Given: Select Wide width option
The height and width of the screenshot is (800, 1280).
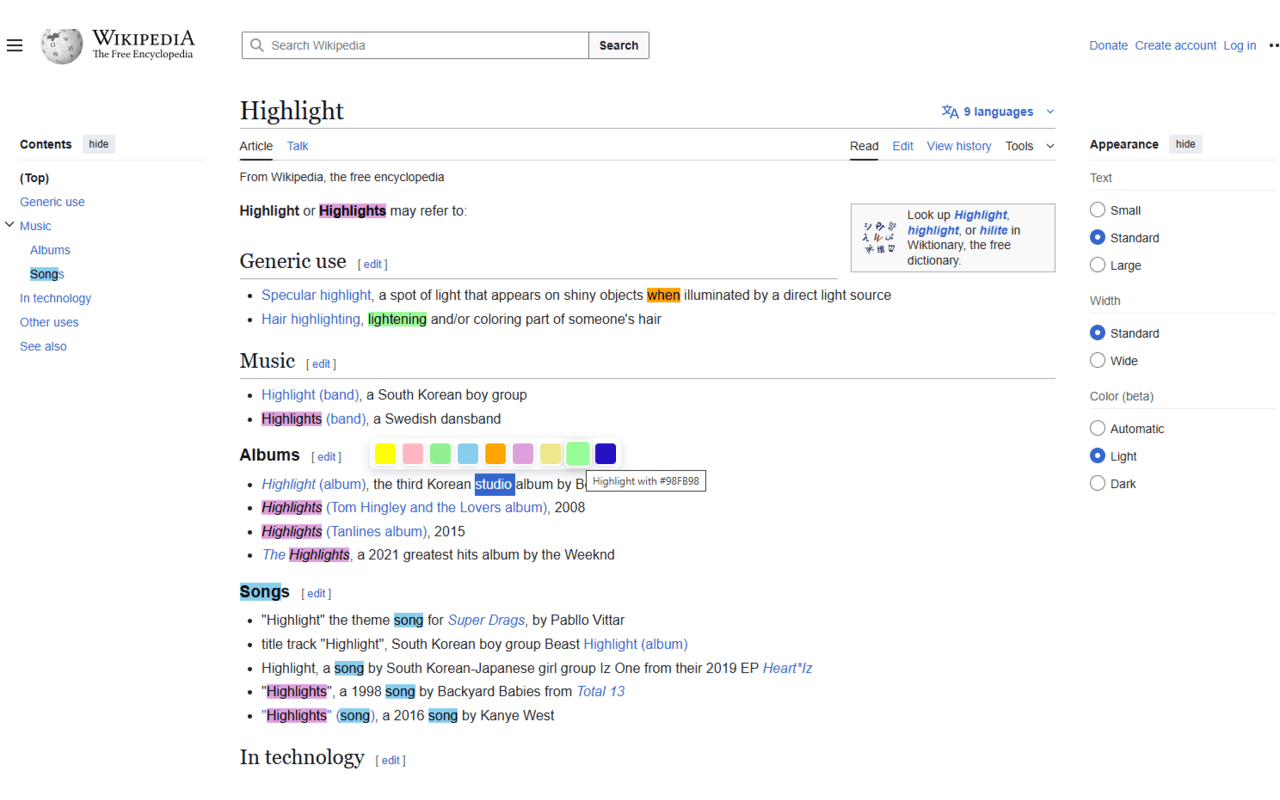Looking at the screenshot, I should (x=1097, y=360).
